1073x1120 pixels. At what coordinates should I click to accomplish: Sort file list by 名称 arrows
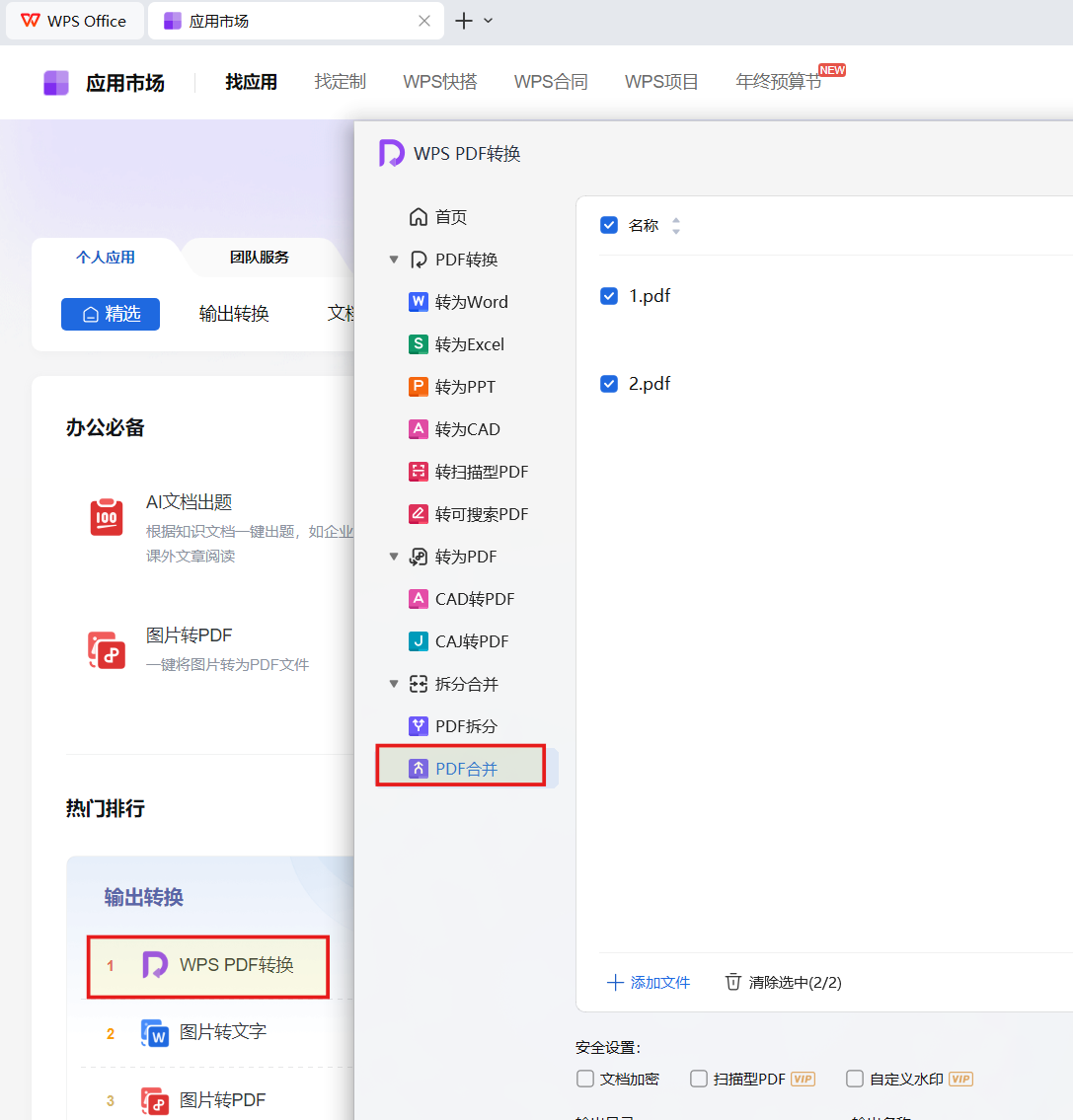(676, 226)
